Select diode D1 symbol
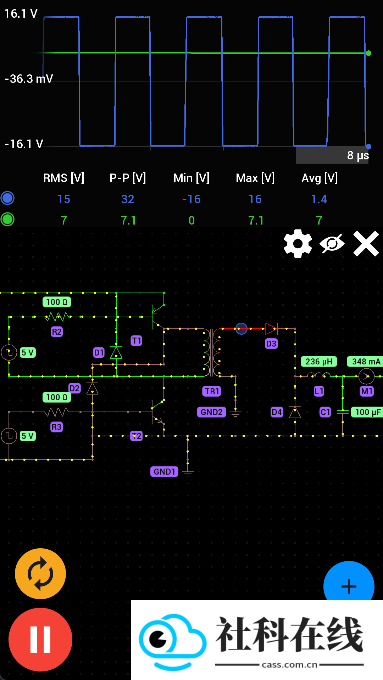Screen dimensions: 383x680 coord(116,352)
